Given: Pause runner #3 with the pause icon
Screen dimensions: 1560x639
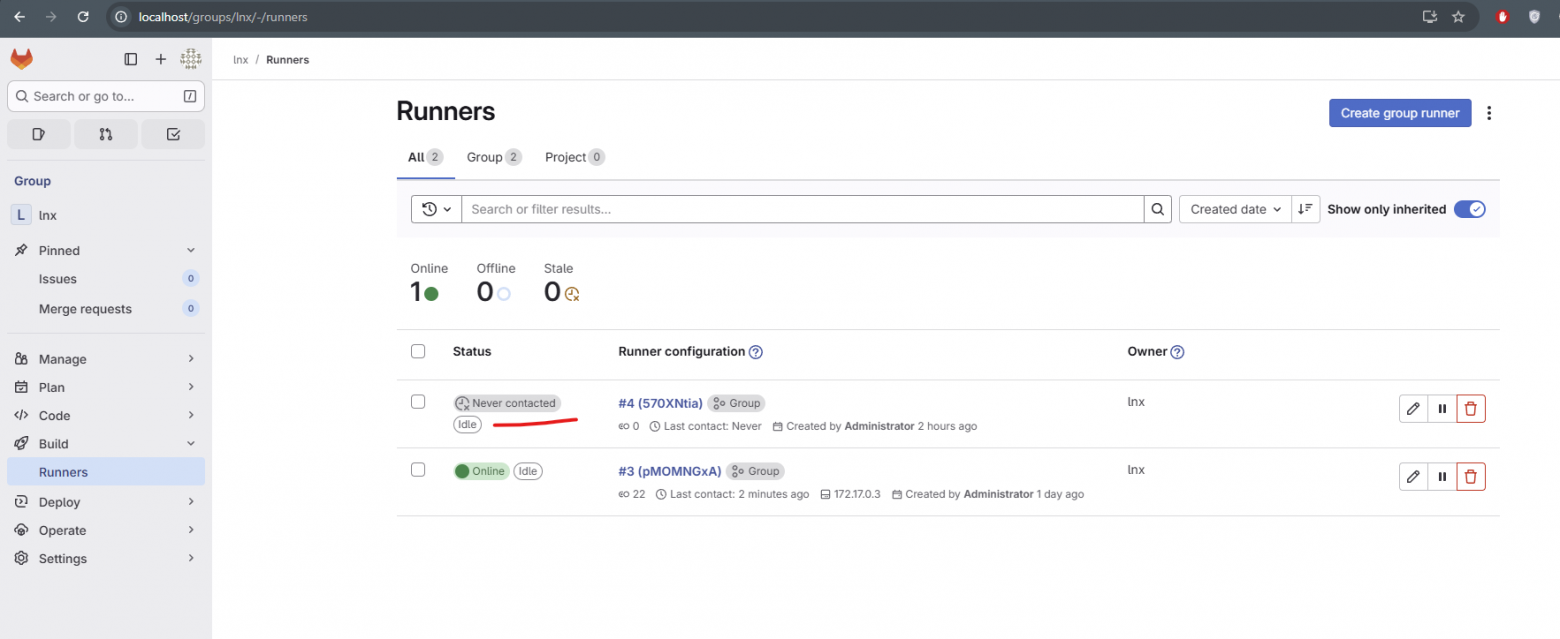Looking at the screenshot, I should pos(1442,476).
